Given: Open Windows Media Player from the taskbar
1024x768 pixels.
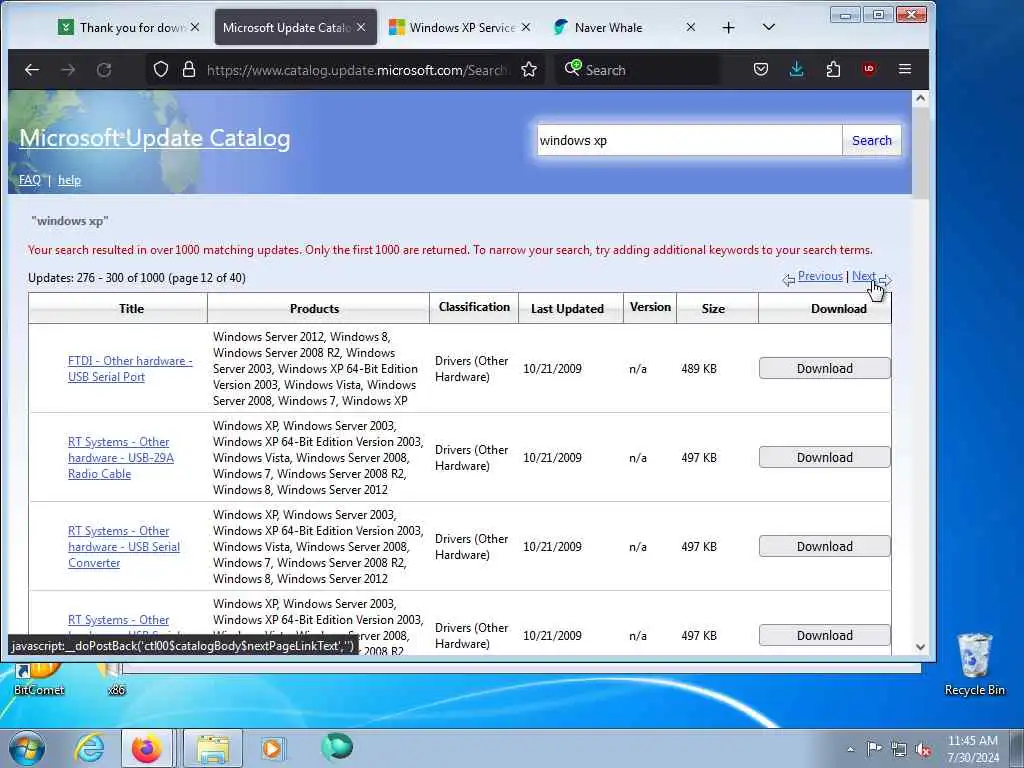Looking at the screenshot, I should point(272,748).
